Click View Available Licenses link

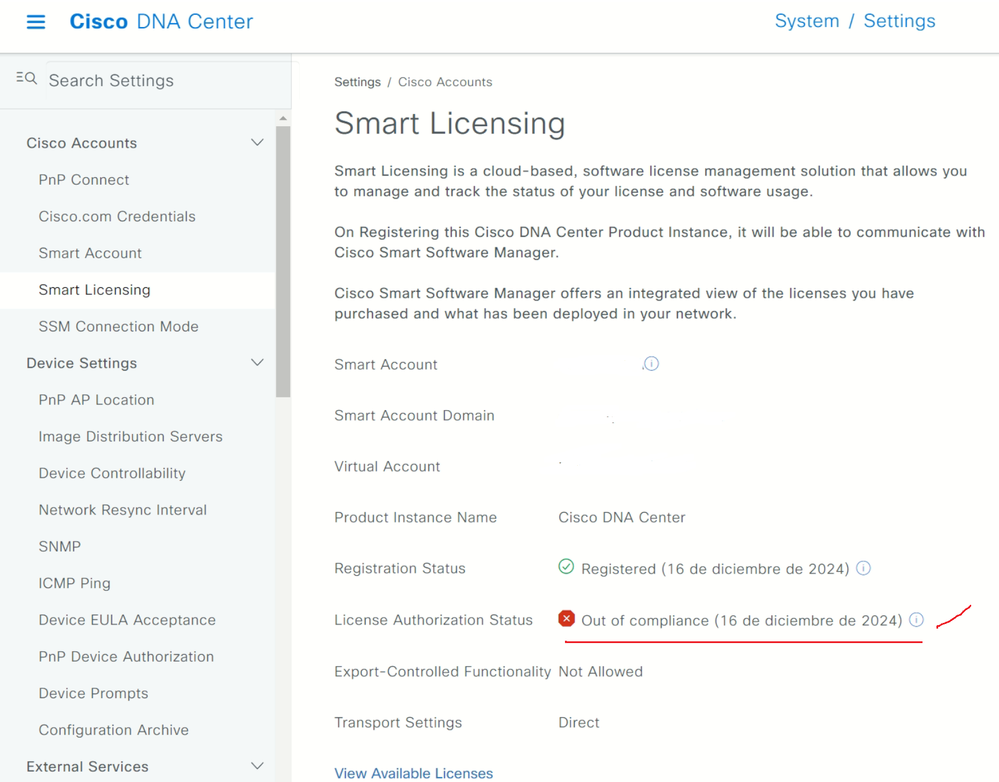[x=413, y=773]
